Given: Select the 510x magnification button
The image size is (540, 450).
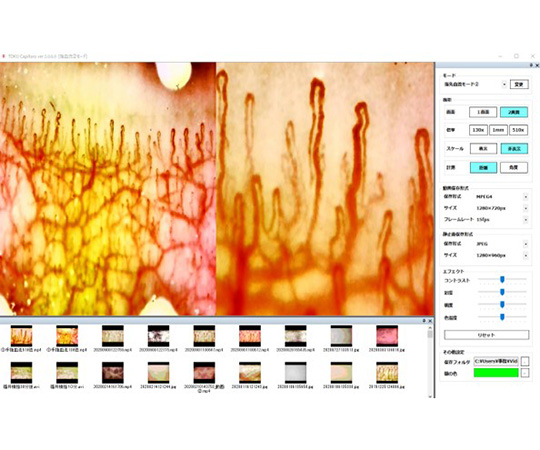Looking at the screenshot, I should [518, 130].
